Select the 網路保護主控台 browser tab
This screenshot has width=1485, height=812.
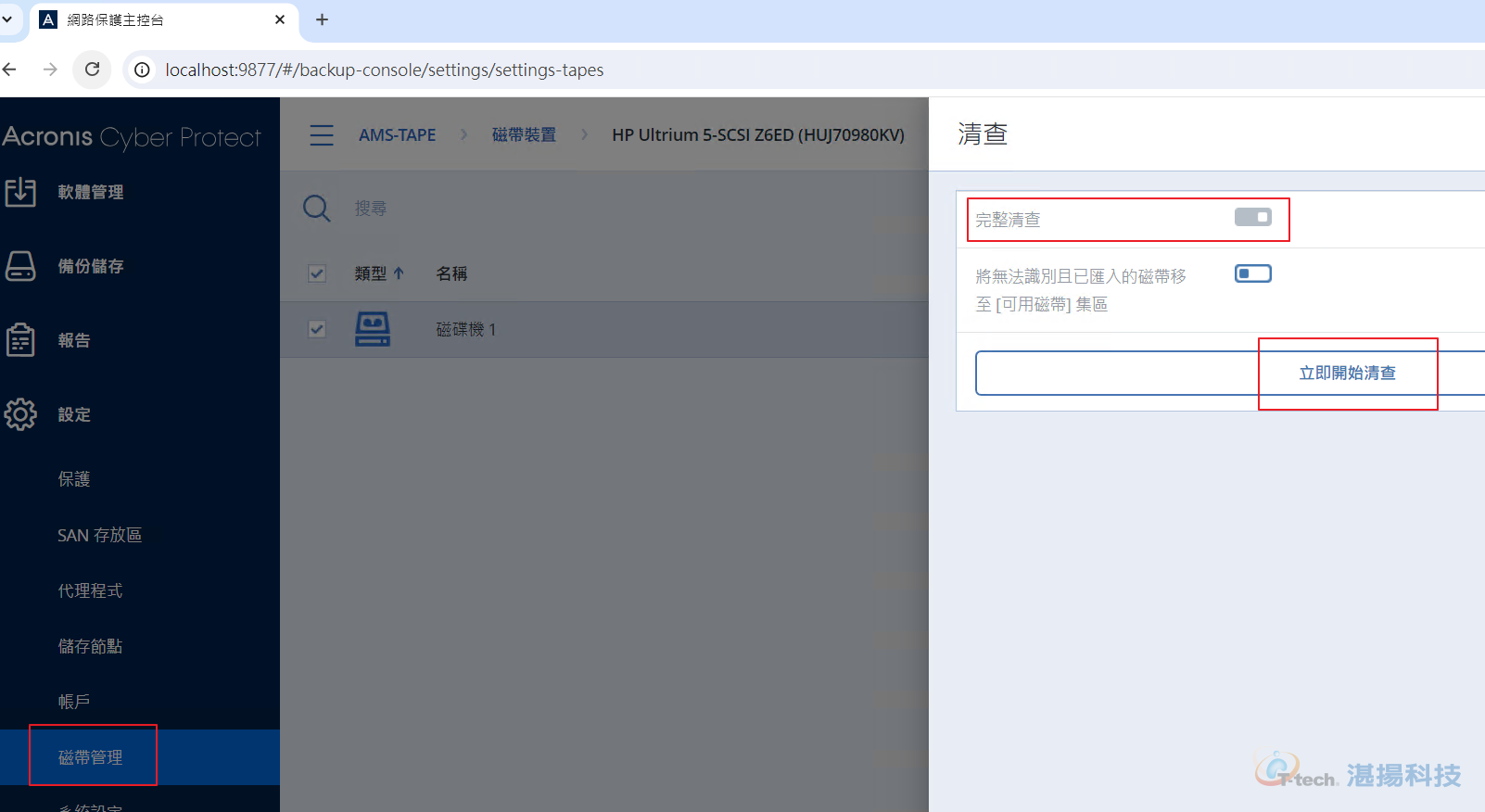[x=165, y=20]
